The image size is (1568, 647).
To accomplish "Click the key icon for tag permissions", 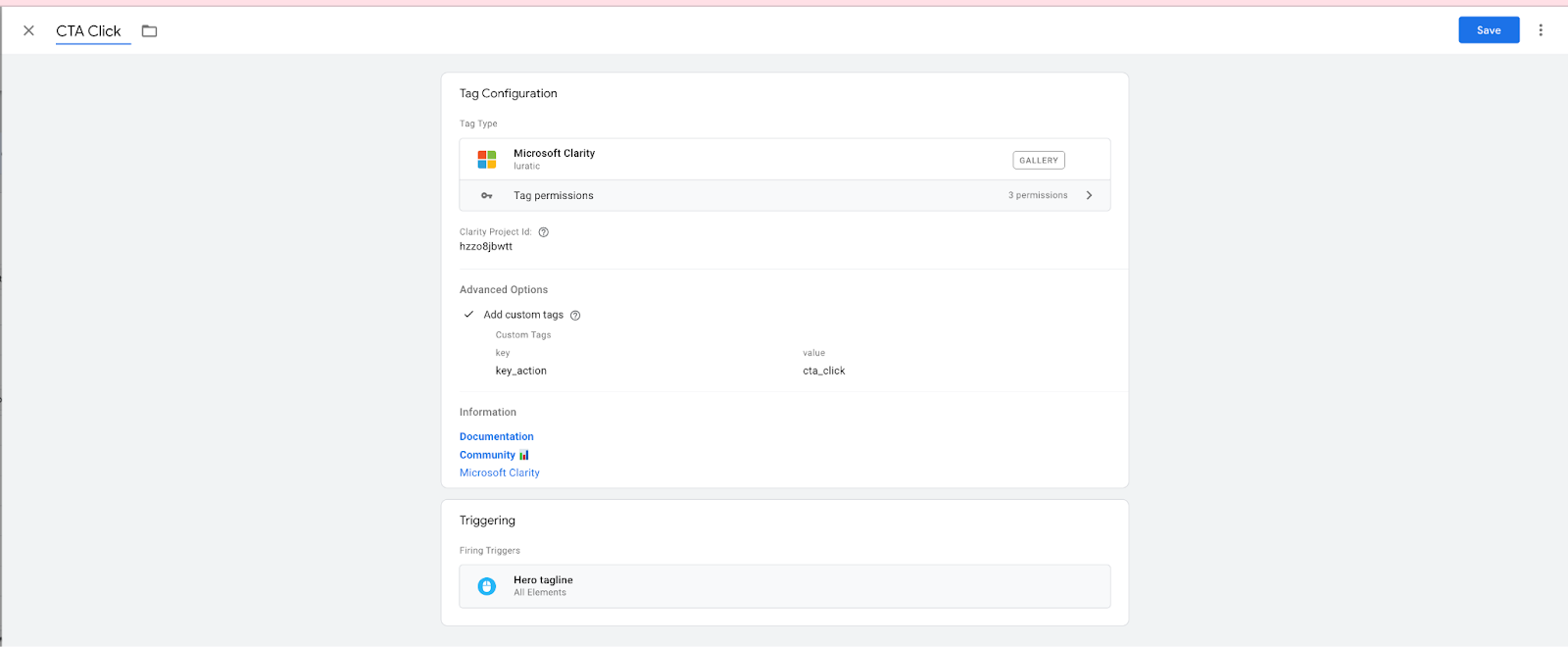I will pyautogui.click(x=487, y=196).
